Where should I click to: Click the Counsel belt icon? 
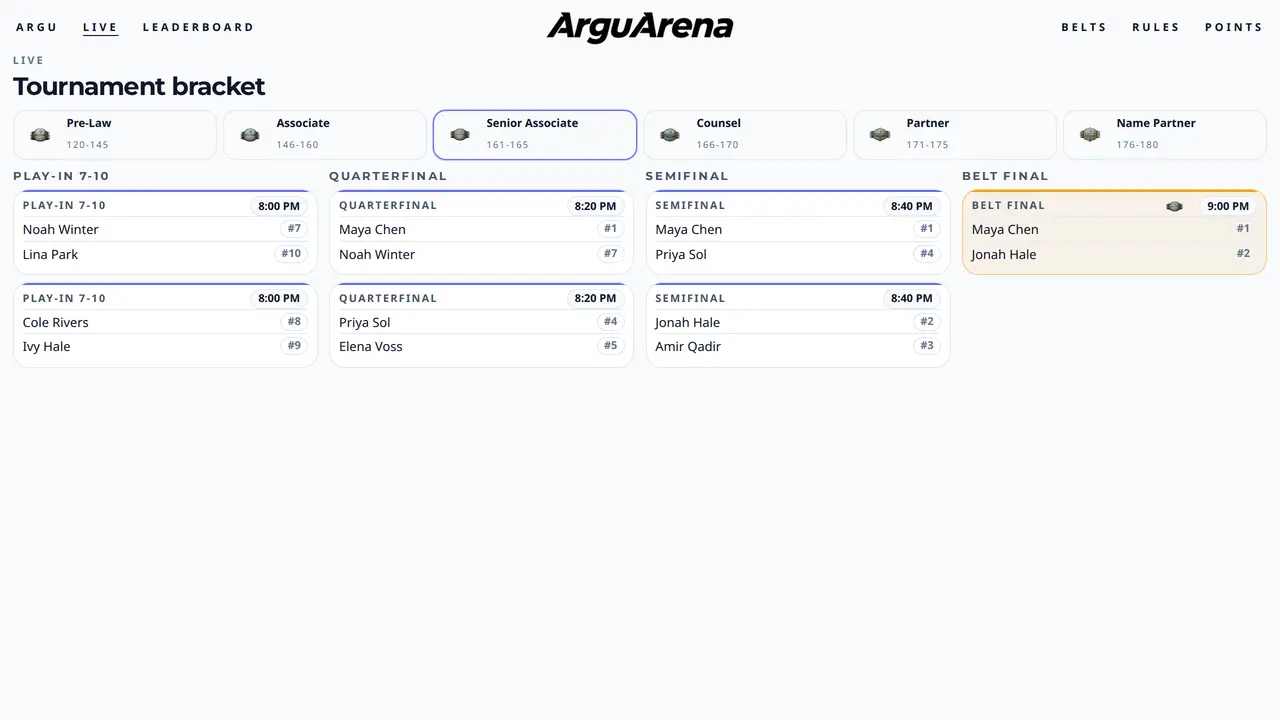click(x=670, y=135)
